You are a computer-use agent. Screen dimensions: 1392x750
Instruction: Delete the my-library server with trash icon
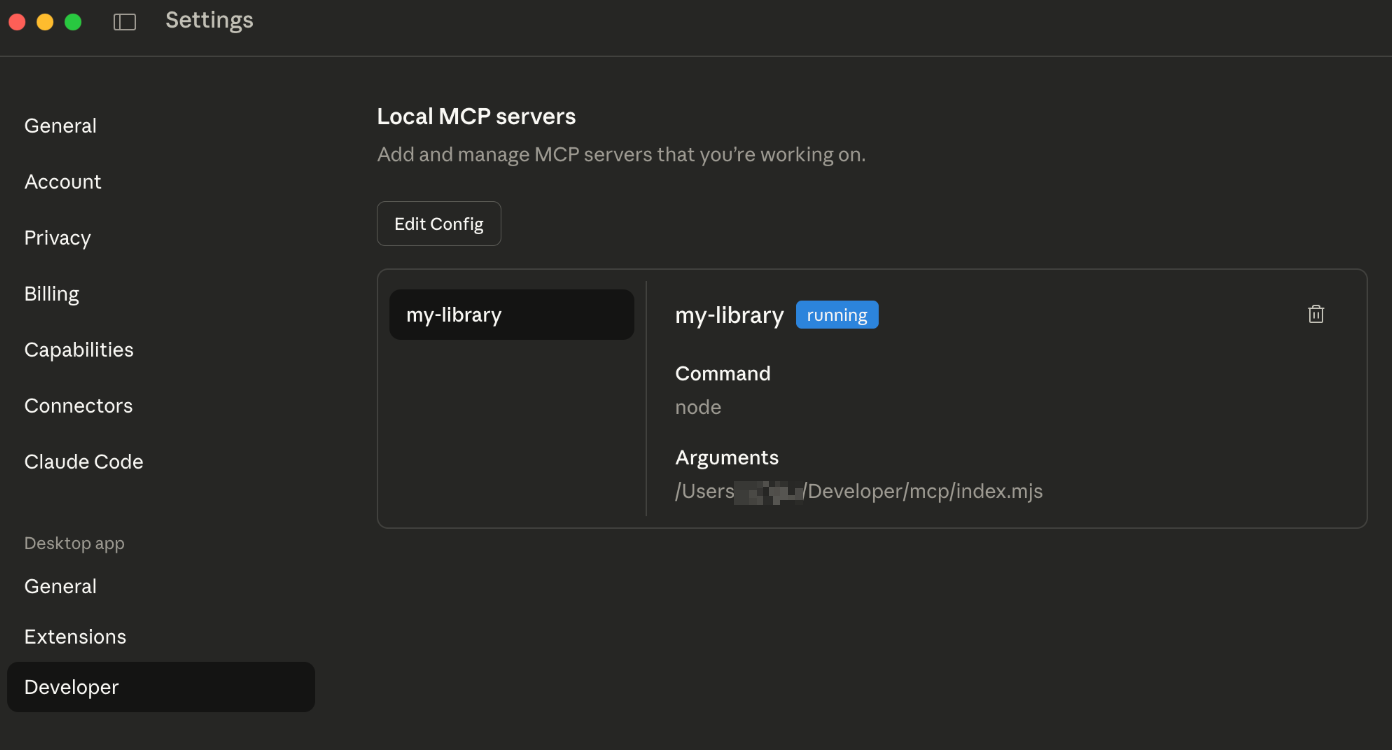tap(1316, 314)
